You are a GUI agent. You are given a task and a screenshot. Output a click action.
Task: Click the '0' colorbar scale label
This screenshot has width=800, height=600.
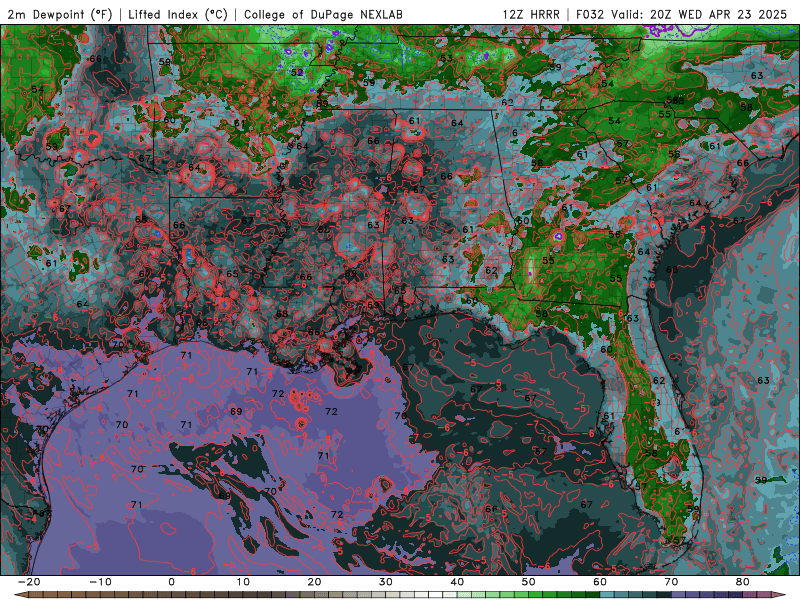tap(171, 582)
